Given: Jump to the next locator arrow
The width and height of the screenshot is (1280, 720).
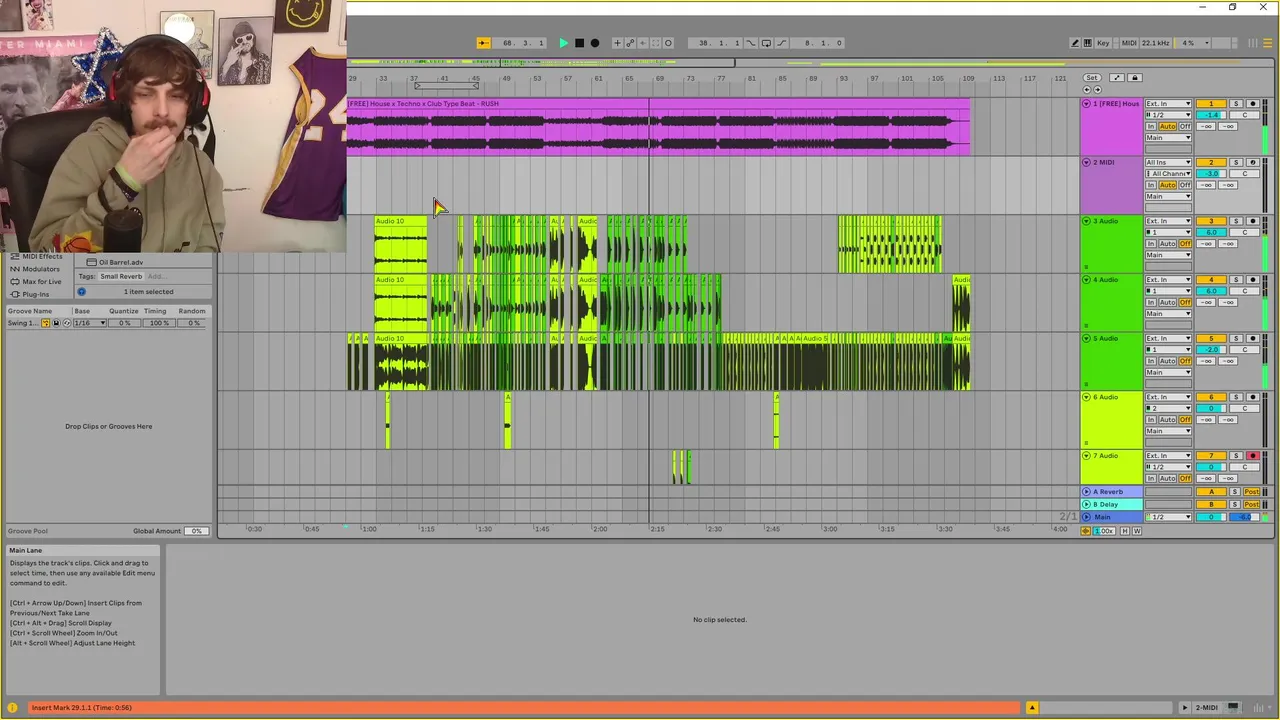Looking at the screenshot, I should point(1097,90).
